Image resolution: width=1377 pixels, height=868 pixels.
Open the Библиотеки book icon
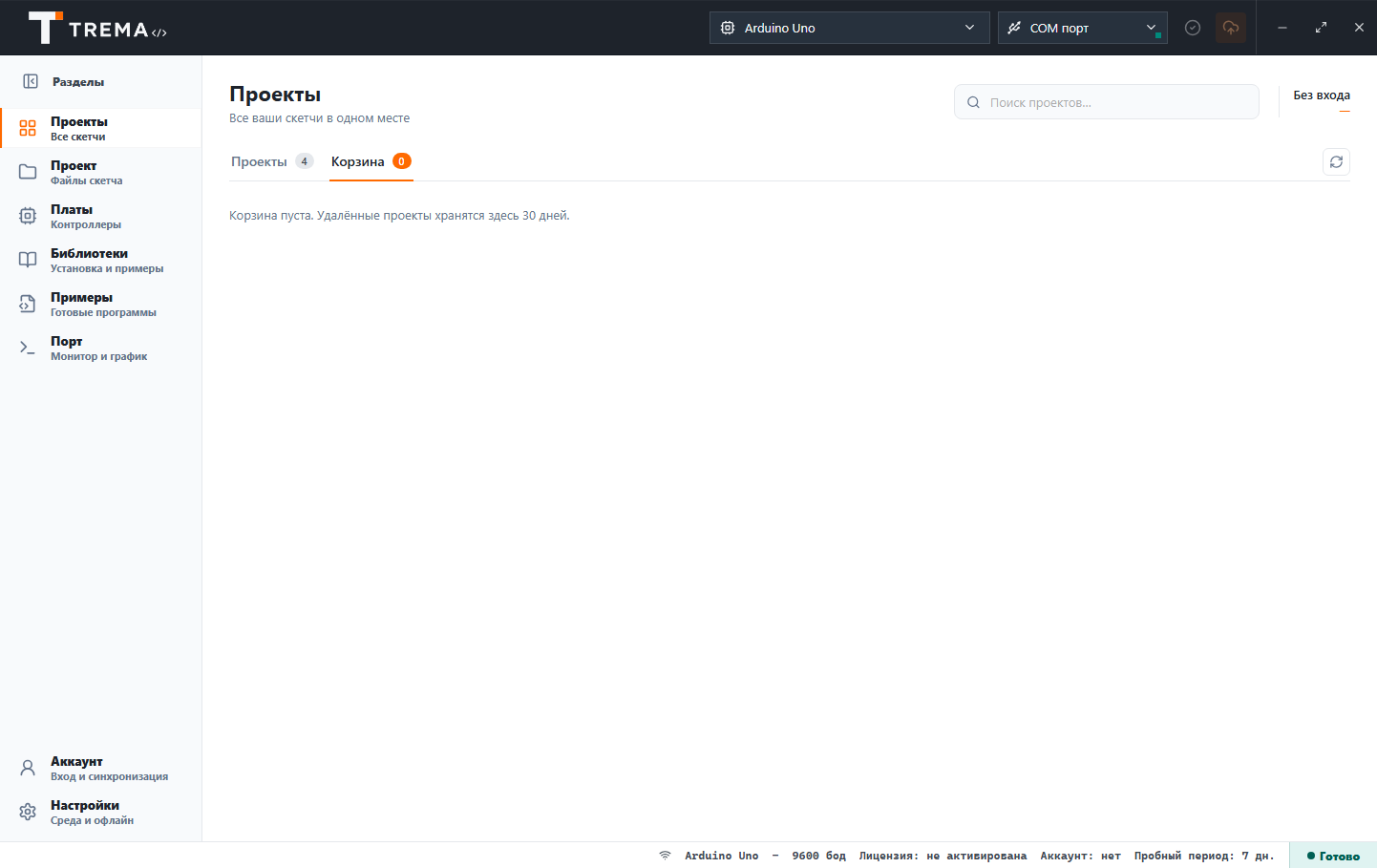[28, 260]
